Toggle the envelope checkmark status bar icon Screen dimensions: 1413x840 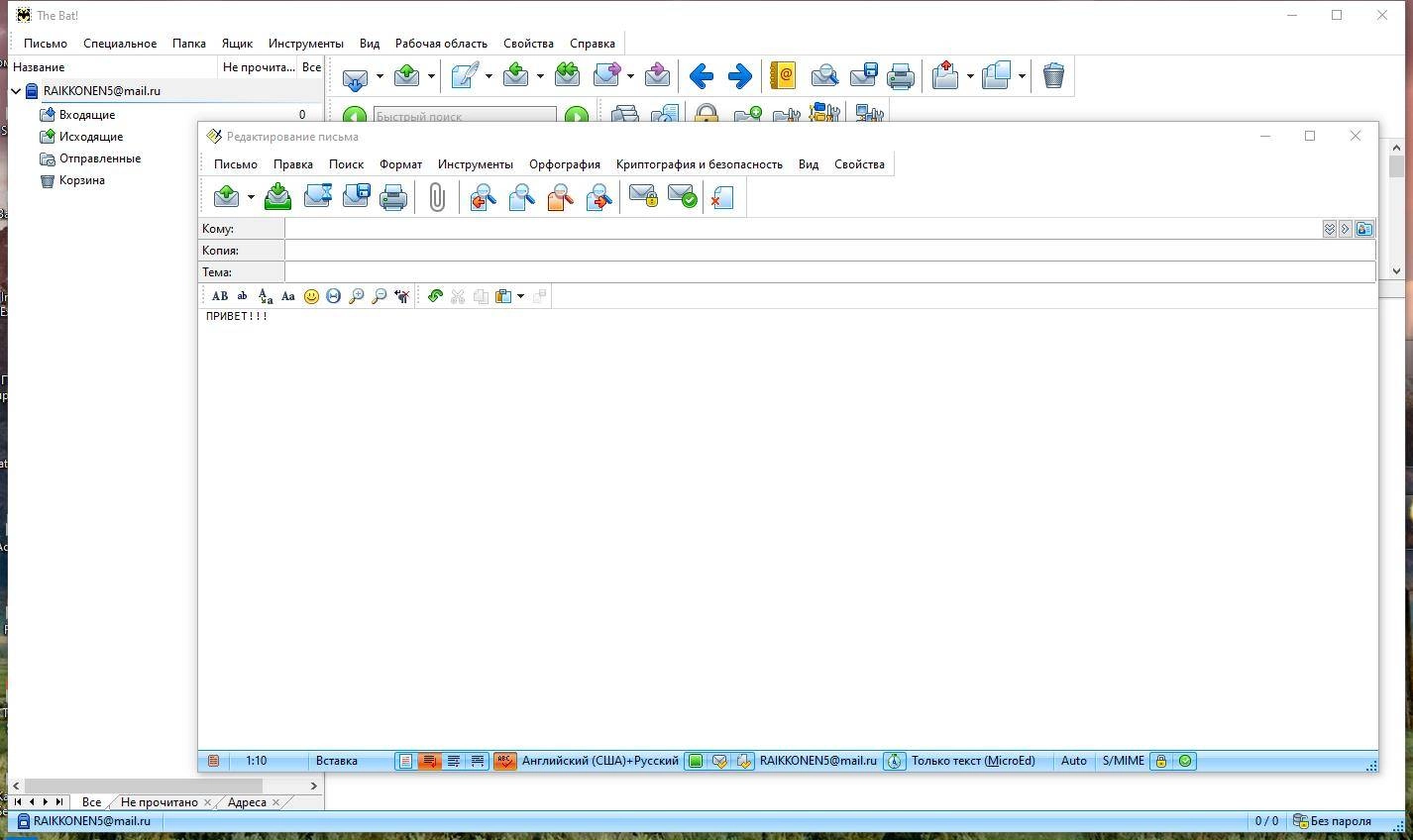[720, 761]
